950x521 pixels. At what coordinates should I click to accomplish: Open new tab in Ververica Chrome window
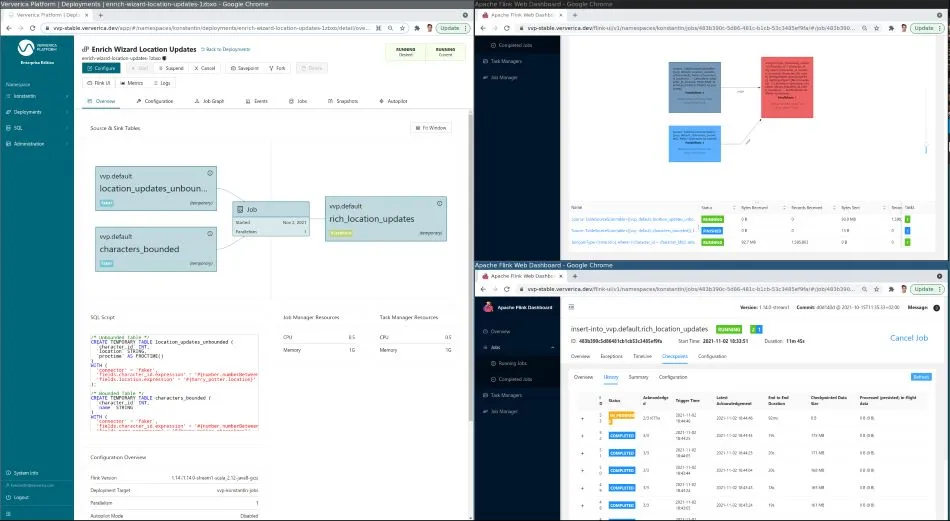(x=101, y=15)
